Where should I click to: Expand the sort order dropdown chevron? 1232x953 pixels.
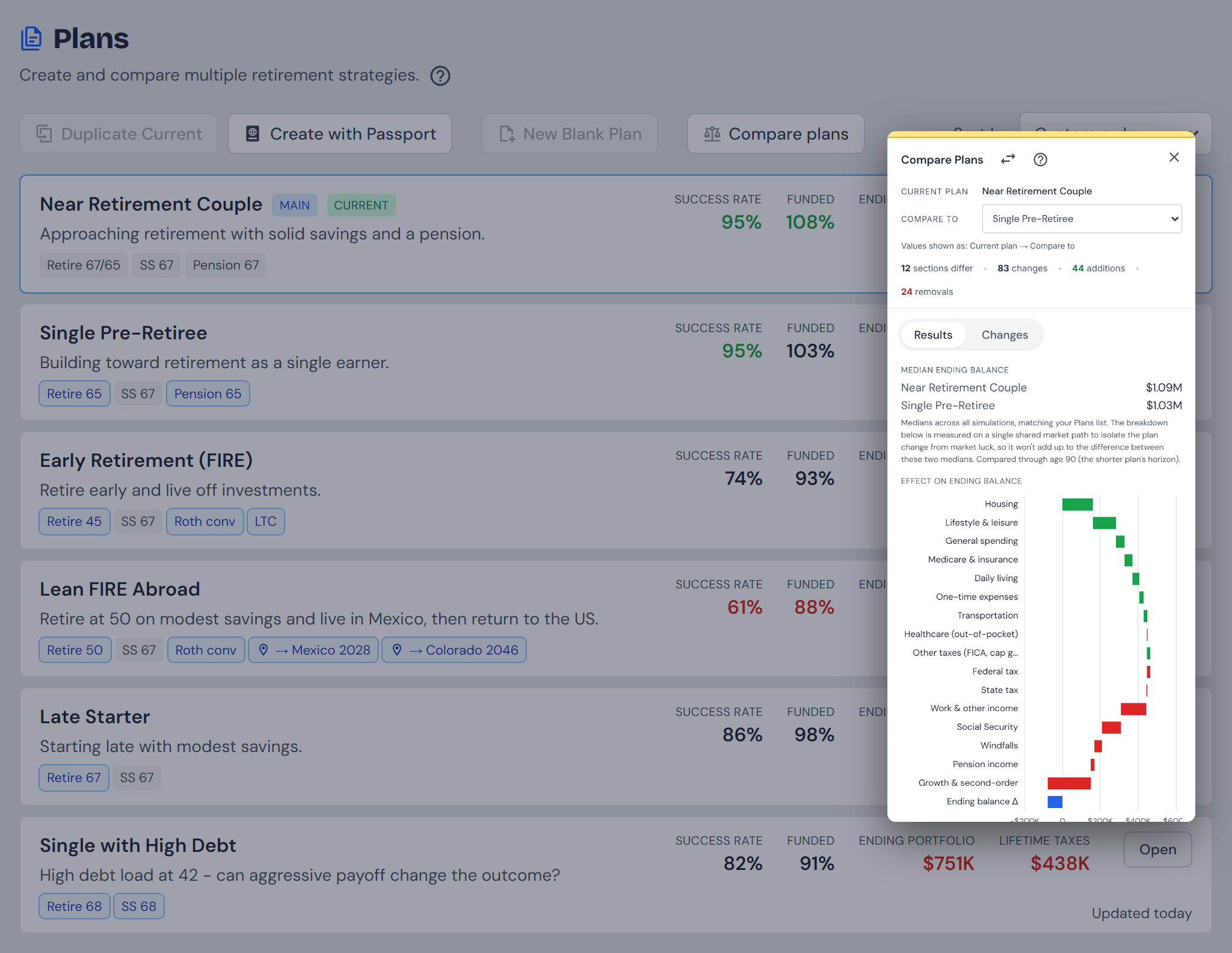coord(1194,133)
